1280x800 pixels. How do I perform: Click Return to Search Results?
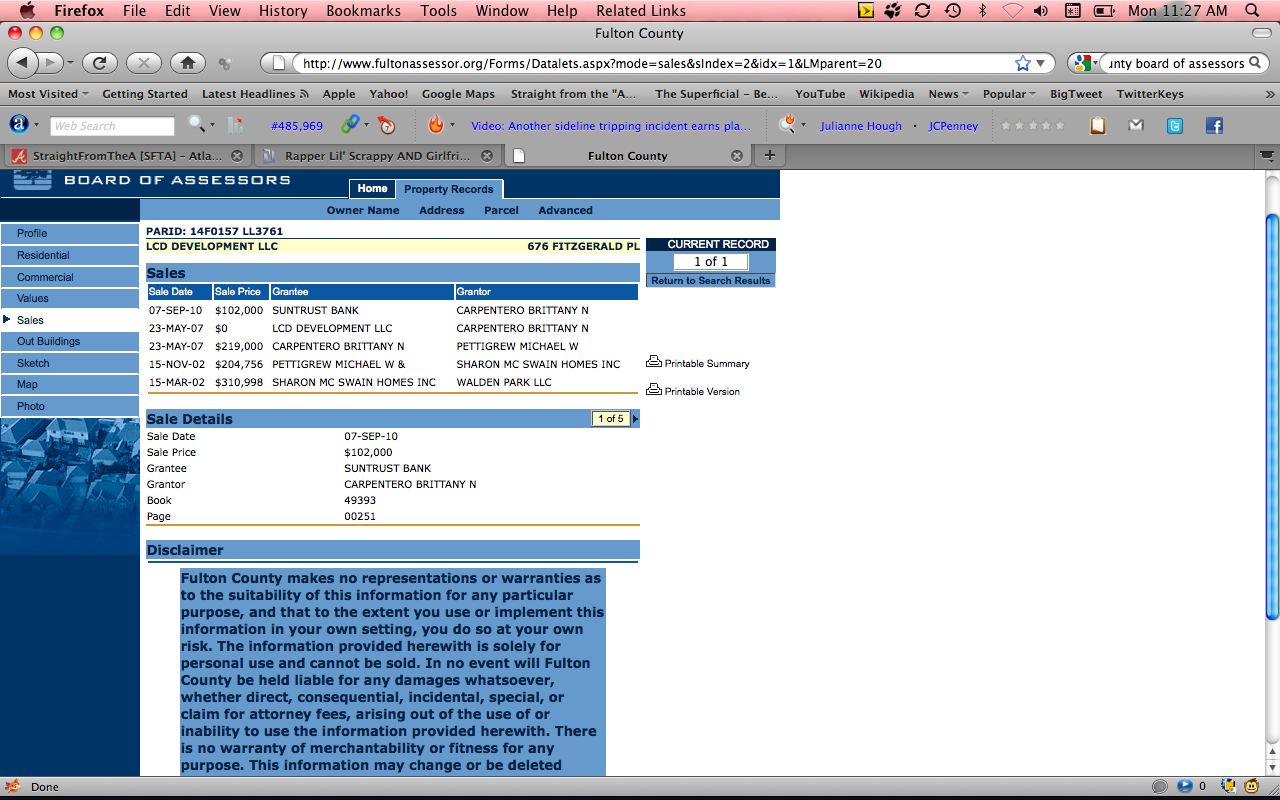(710, 281)
